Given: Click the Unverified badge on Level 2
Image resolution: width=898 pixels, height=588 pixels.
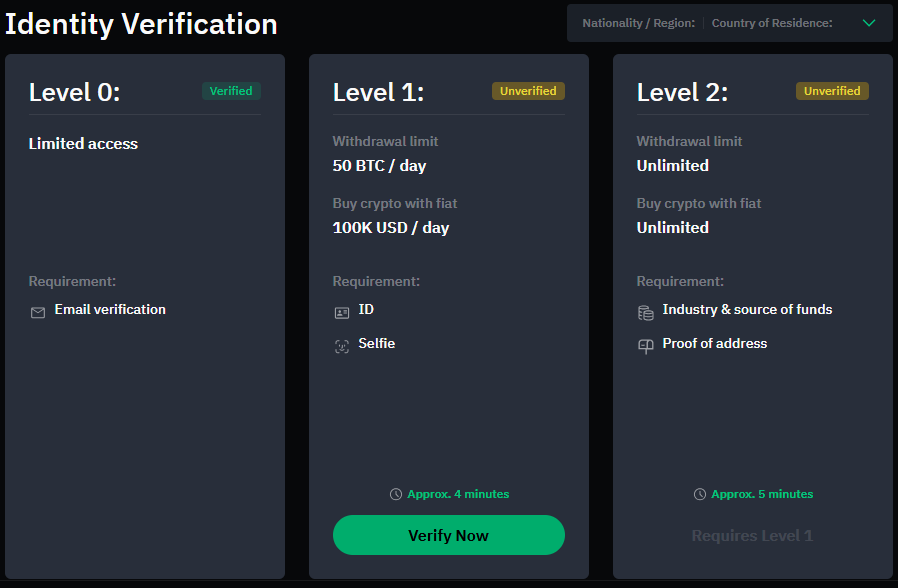Looking at the screenshot, I should 832,91.
